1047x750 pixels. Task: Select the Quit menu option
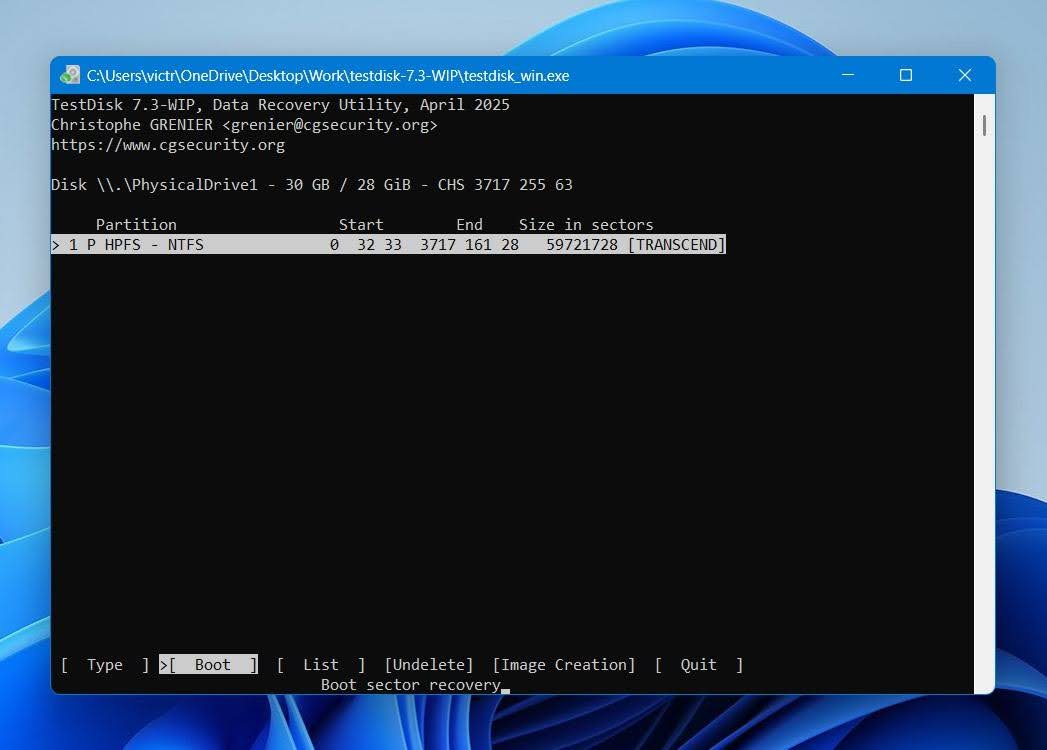(698, 665)
